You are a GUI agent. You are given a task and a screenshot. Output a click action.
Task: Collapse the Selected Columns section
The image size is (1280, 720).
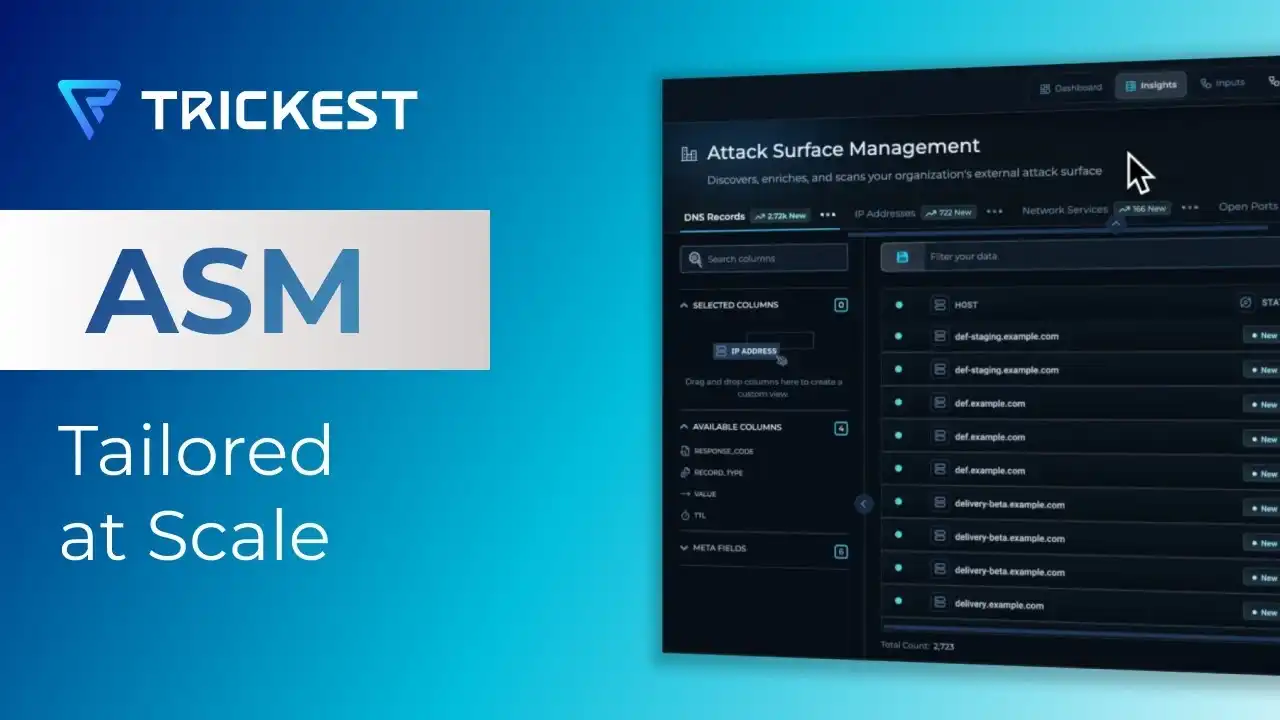(684, 305)
